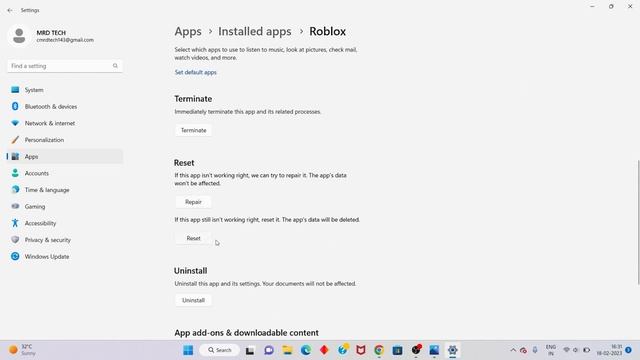Click the Apps breadcrumb link
Screen dimensions: 640x360
coord(188,31)
